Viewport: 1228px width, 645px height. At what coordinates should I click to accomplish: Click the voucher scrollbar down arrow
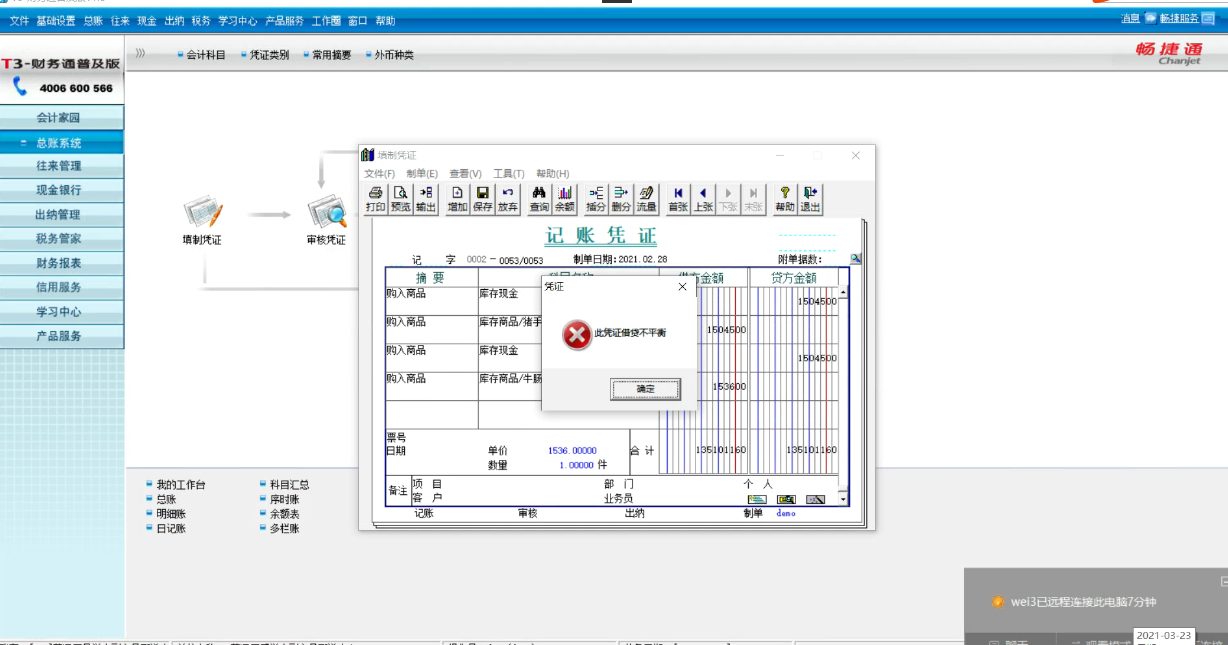pos(843,498)
